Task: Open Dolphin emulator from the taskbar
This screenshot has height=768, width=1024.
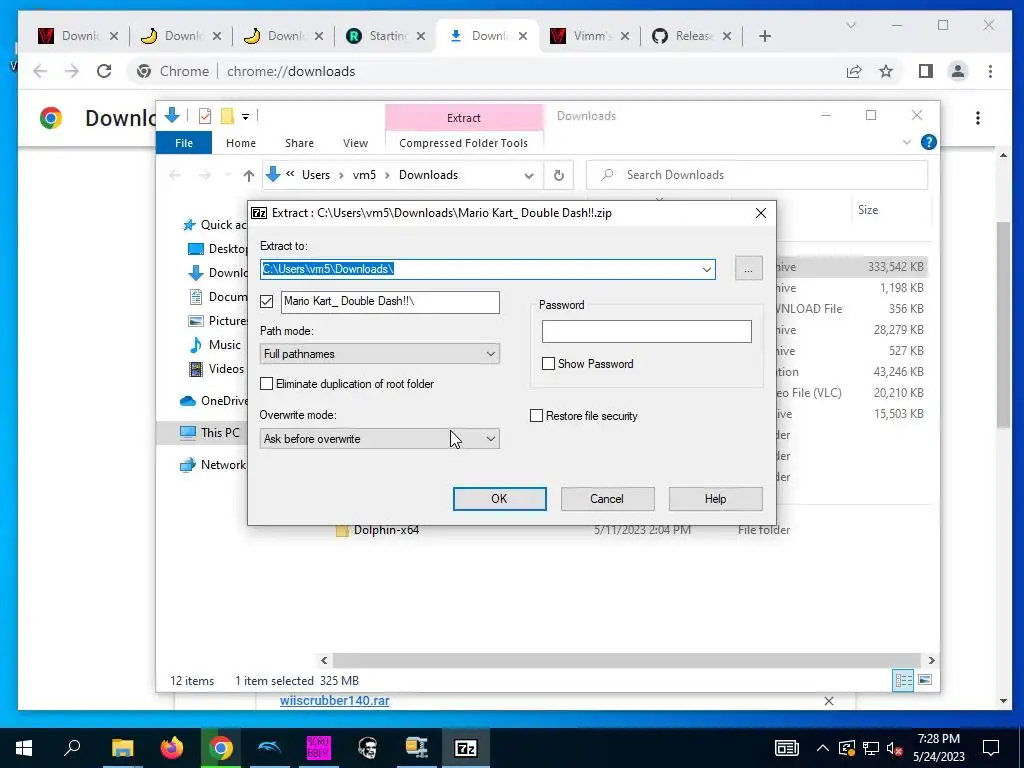Action: pos(269,748)
